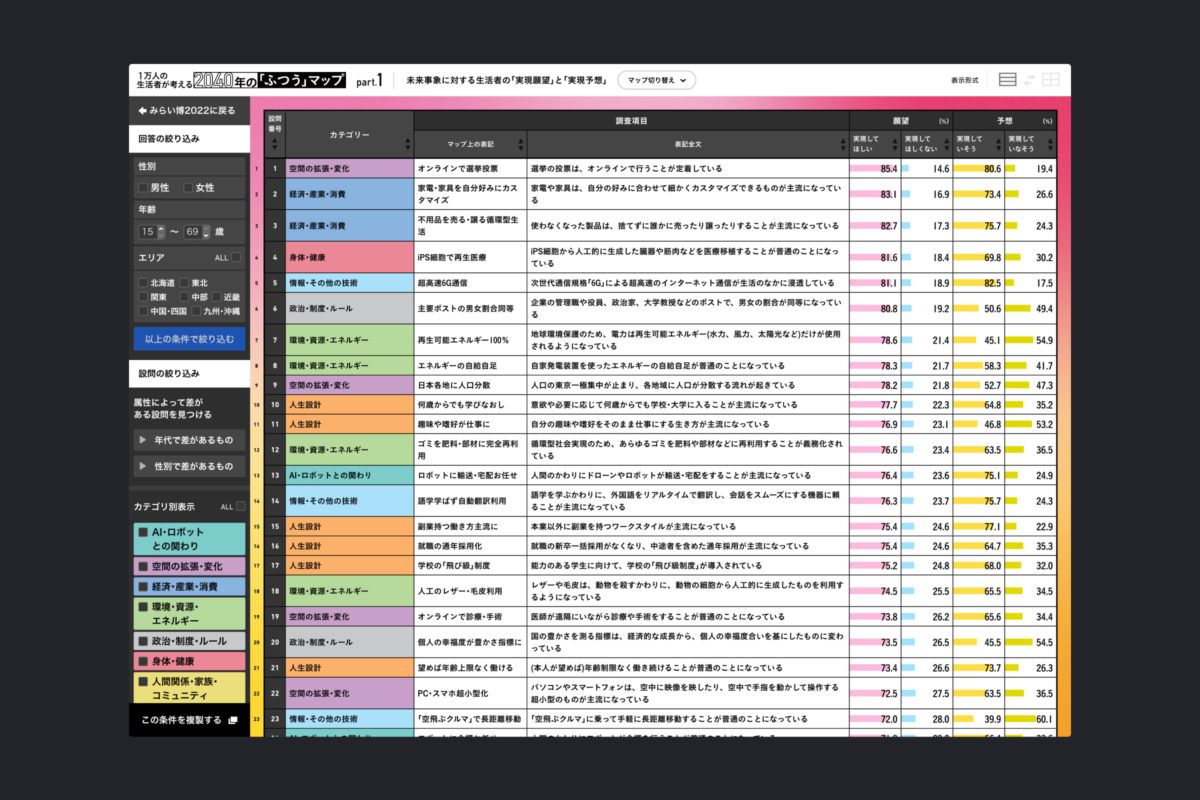Image resolution: width=1200 pixels, height=800 pixels.
Task: Click the minimum age 15 stepper field
Action: click(152, 231)
